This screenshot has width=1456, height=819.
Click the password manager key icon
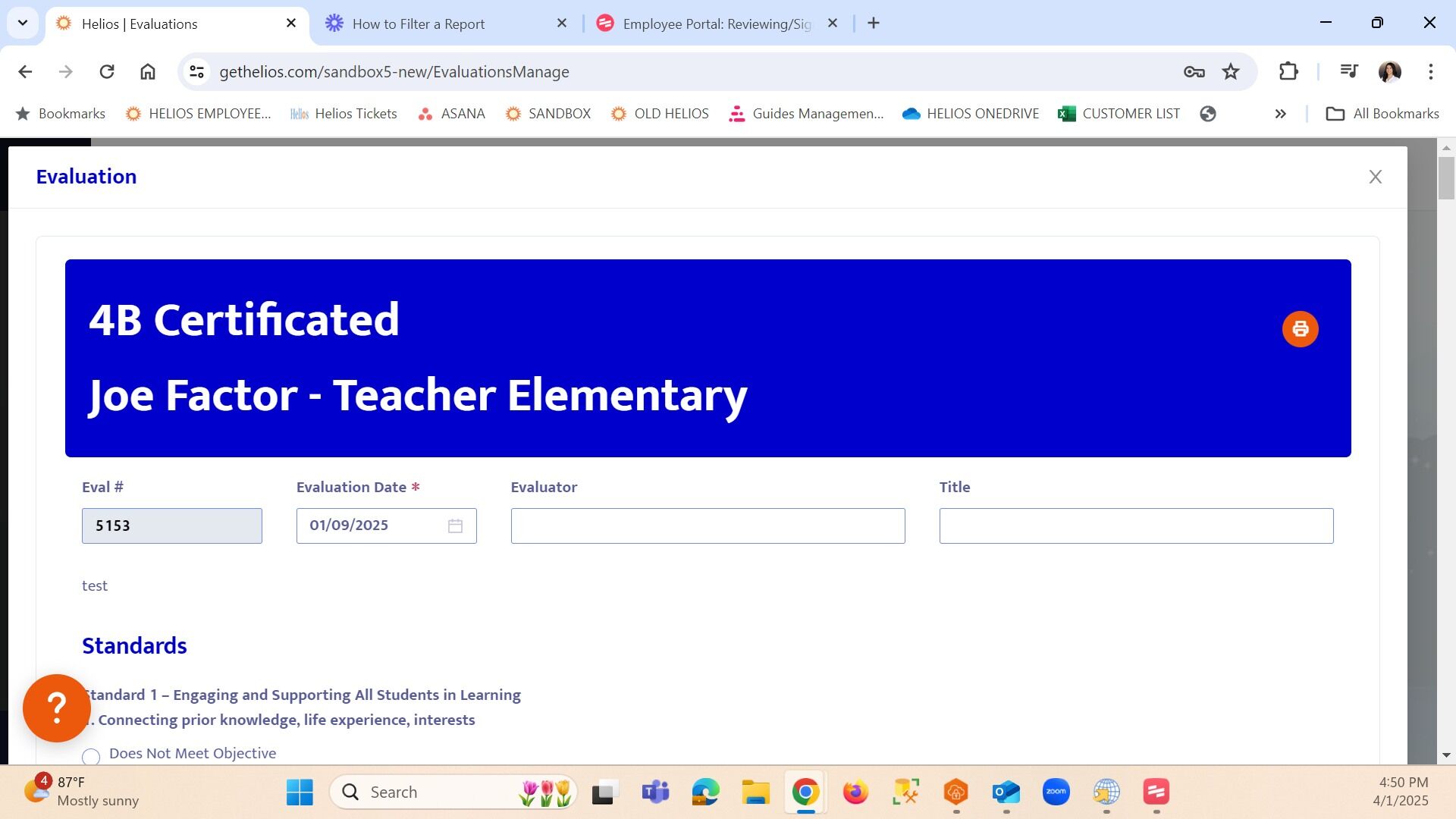pos(1194,71)
